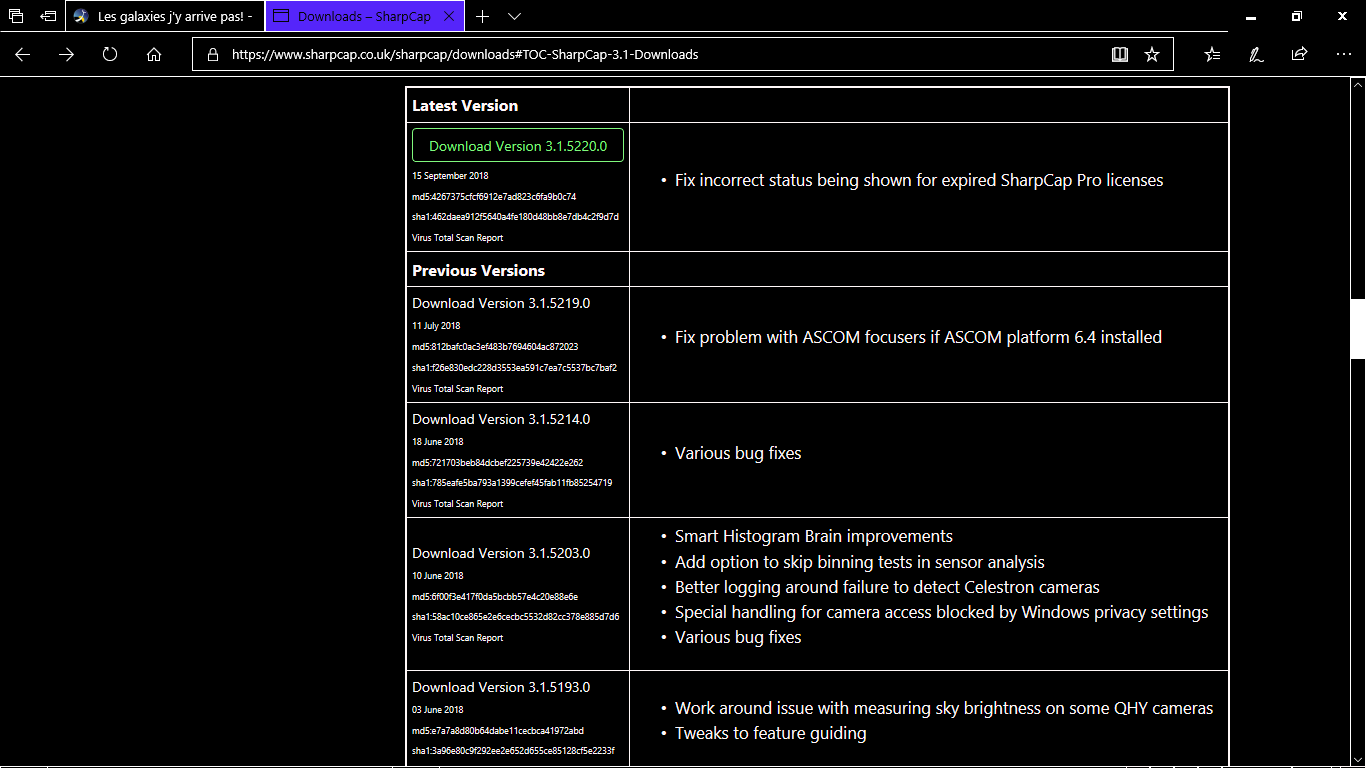Click the 18 June 2018 date

click(x=438, y=442)
